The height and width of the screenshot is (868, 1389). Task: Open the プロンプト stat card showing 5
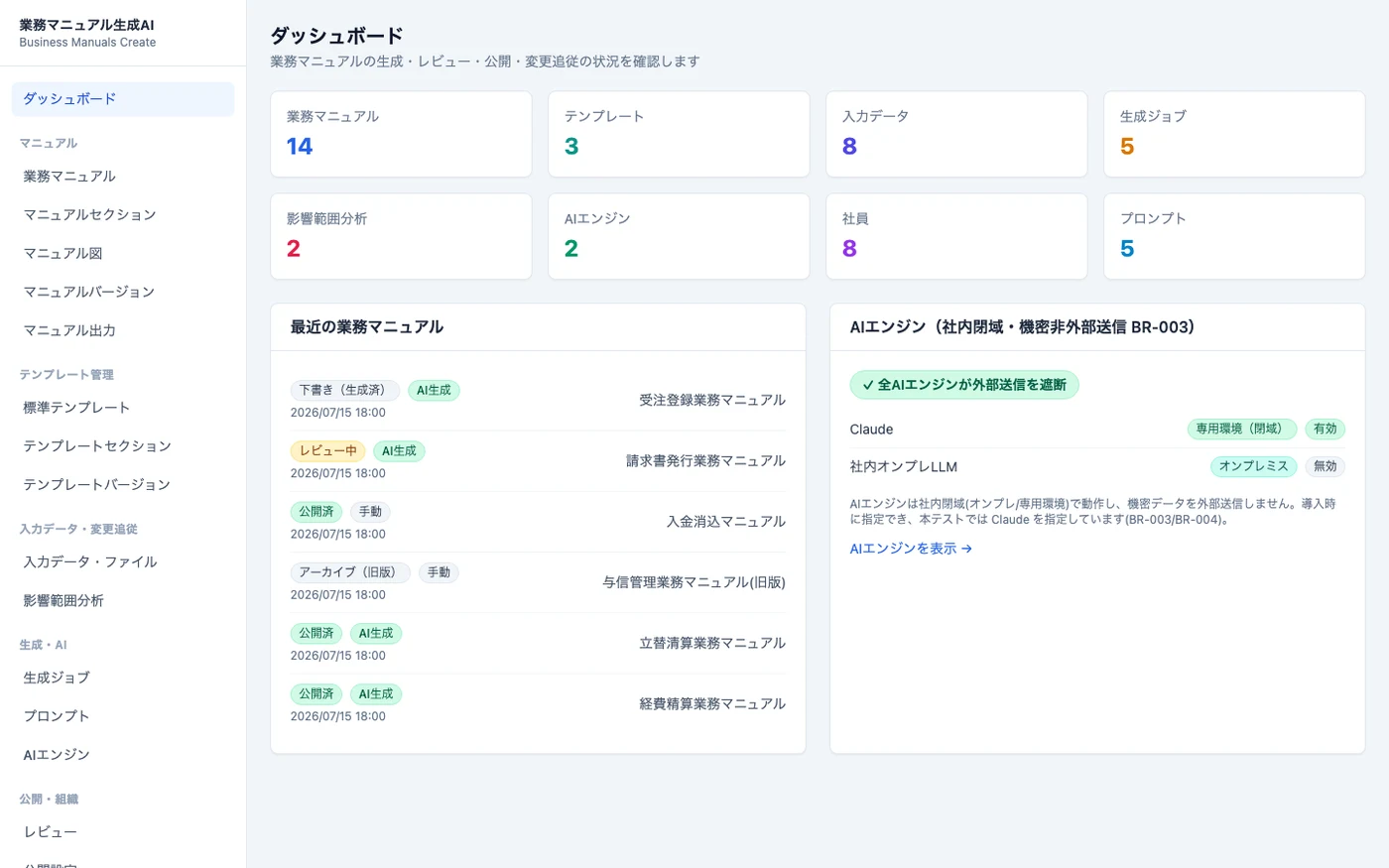click(x=1234, y=237)
